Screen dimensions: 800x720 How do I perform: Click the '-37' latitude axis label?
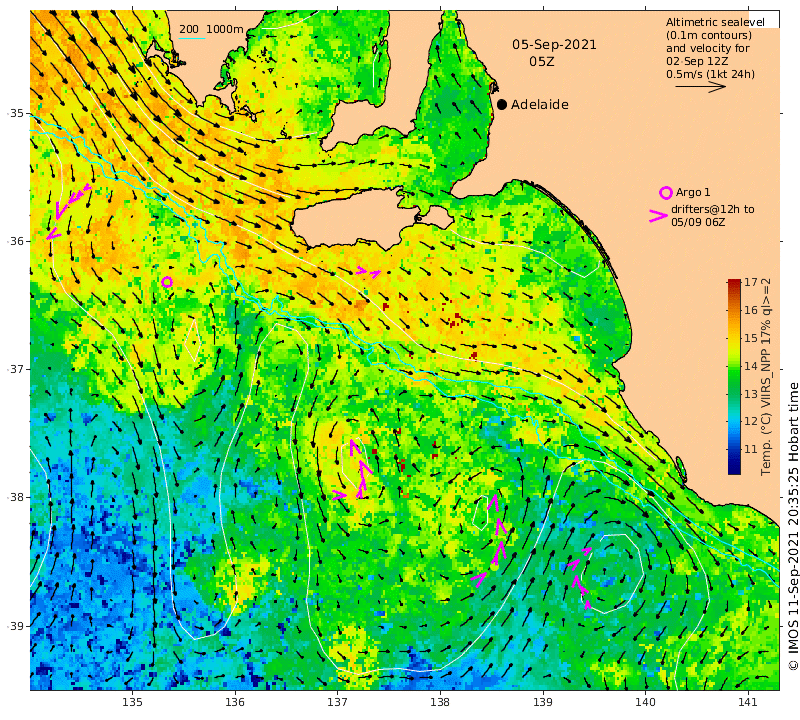16,369
